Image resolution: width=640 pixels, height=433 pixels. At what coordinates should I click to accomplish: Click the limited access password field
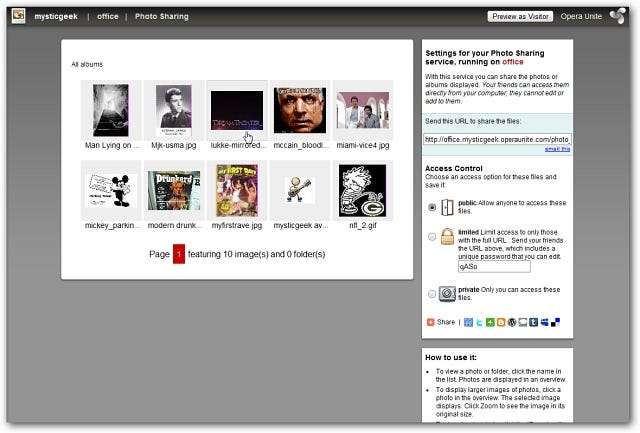tap(494, 266)
